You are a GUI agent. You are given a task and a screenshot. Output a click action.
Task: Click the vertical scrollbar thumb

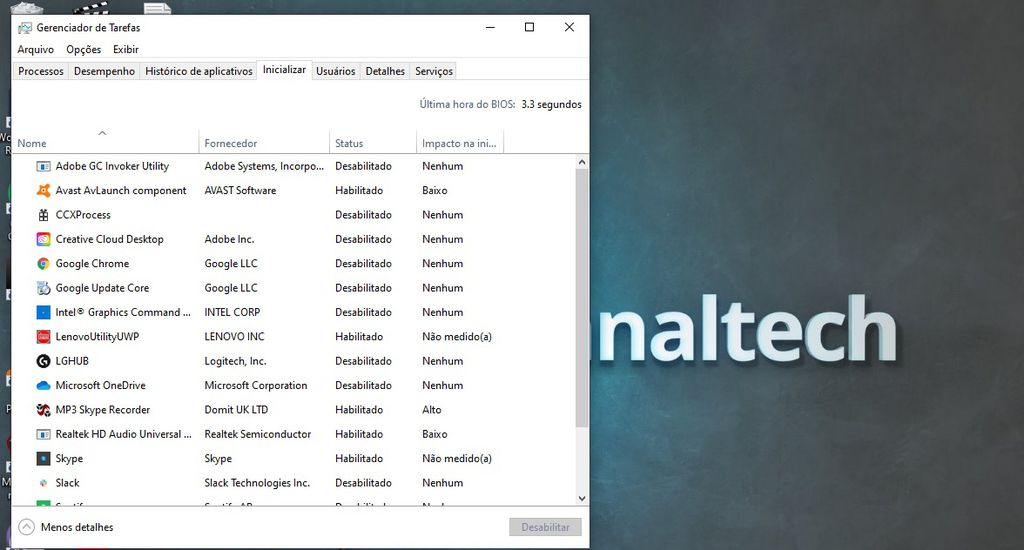coord(582,298)
